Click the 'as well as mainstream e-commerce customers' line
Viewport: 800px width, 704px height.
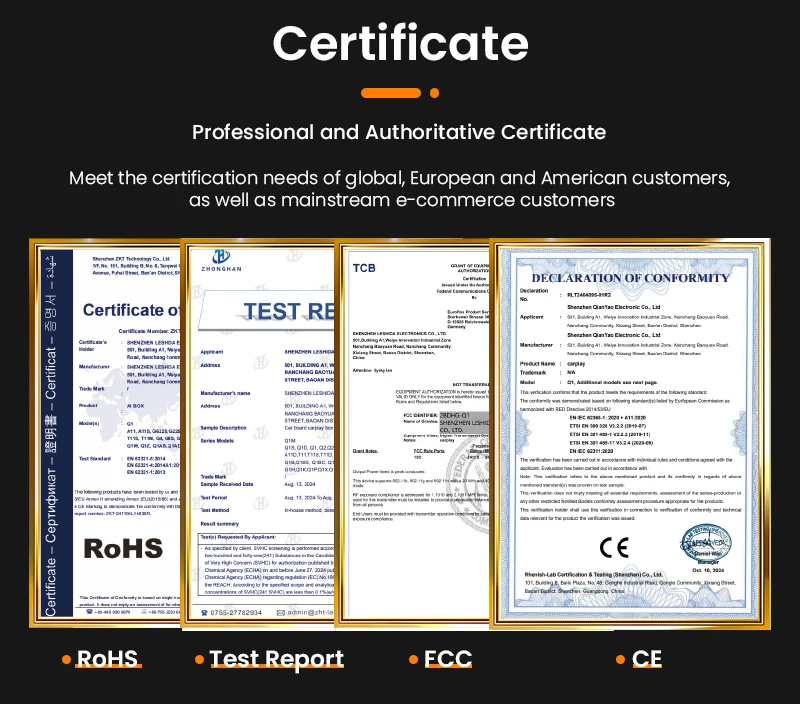pos(402,200)
